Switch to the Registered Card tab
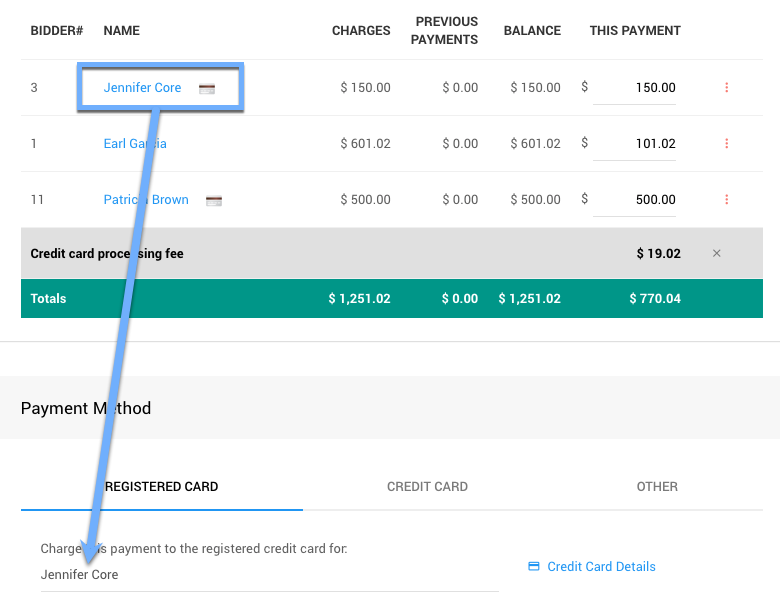The height and width of the screenshot is (602, 780). tap(161, 487)
